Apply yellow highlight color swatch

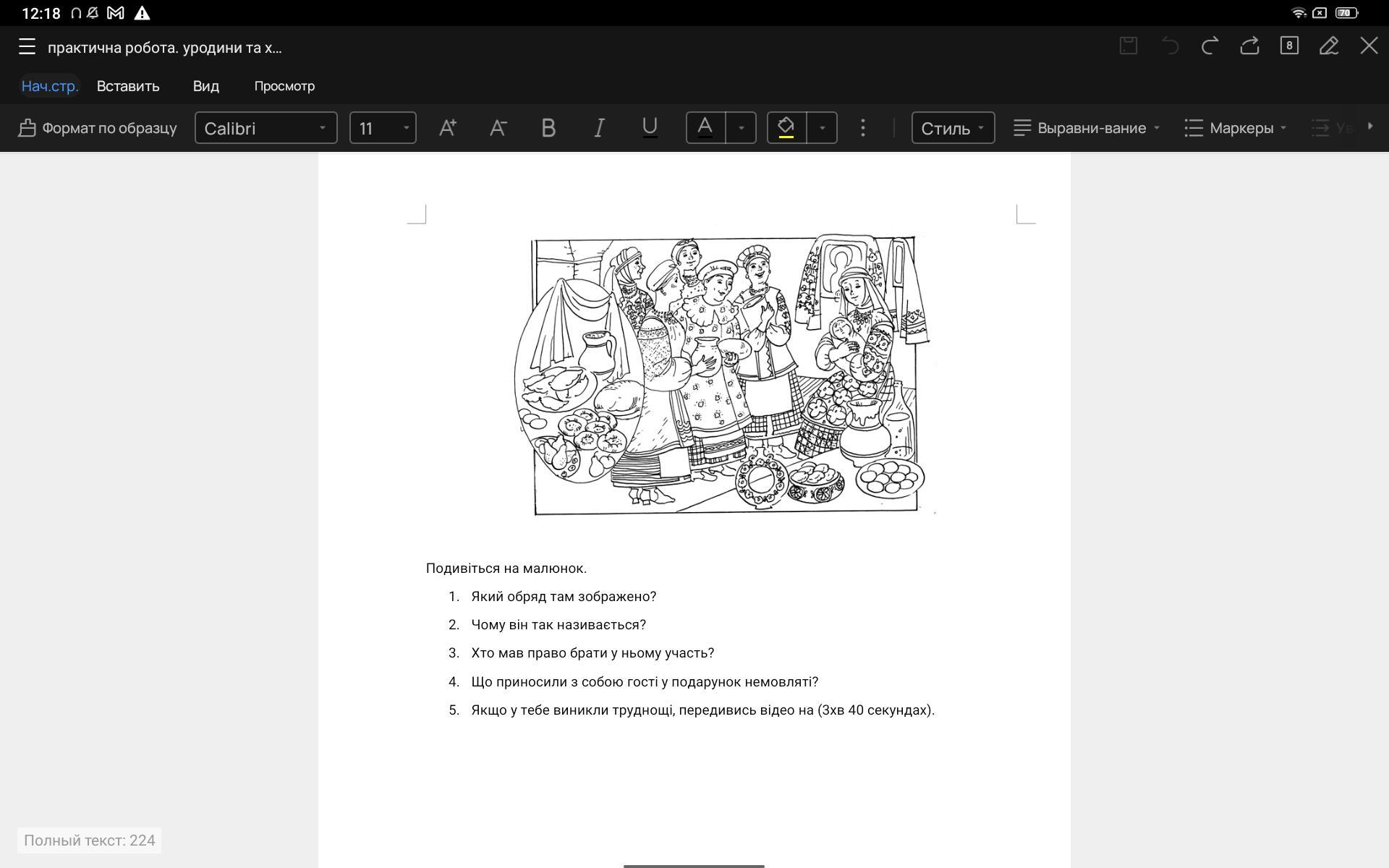coord(786,128)
